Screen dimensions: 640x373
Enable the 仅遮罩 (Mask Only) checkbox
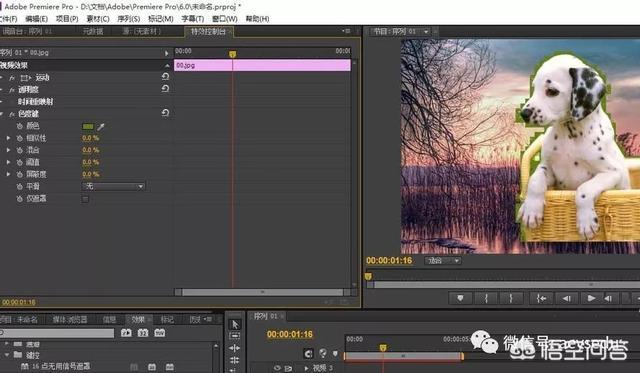[x=85, y=199]
